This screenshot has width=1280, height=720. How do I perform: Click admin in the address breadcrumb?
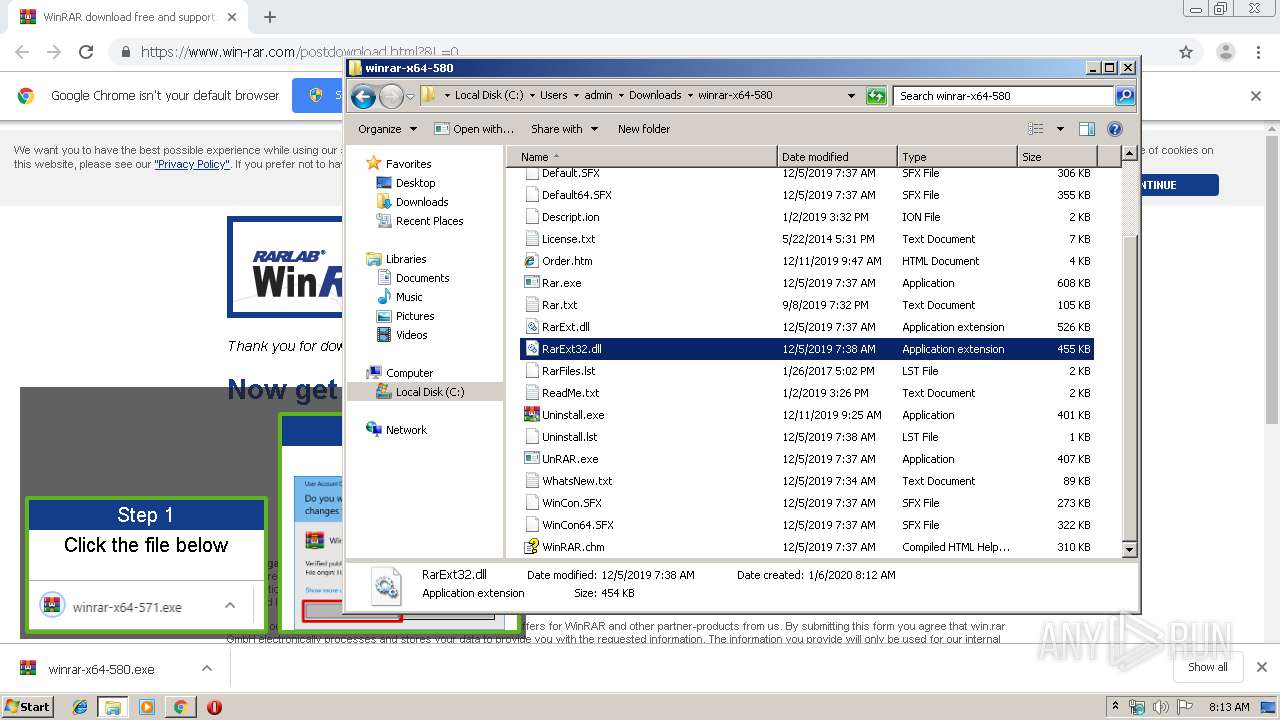click(x=598, y=96)
